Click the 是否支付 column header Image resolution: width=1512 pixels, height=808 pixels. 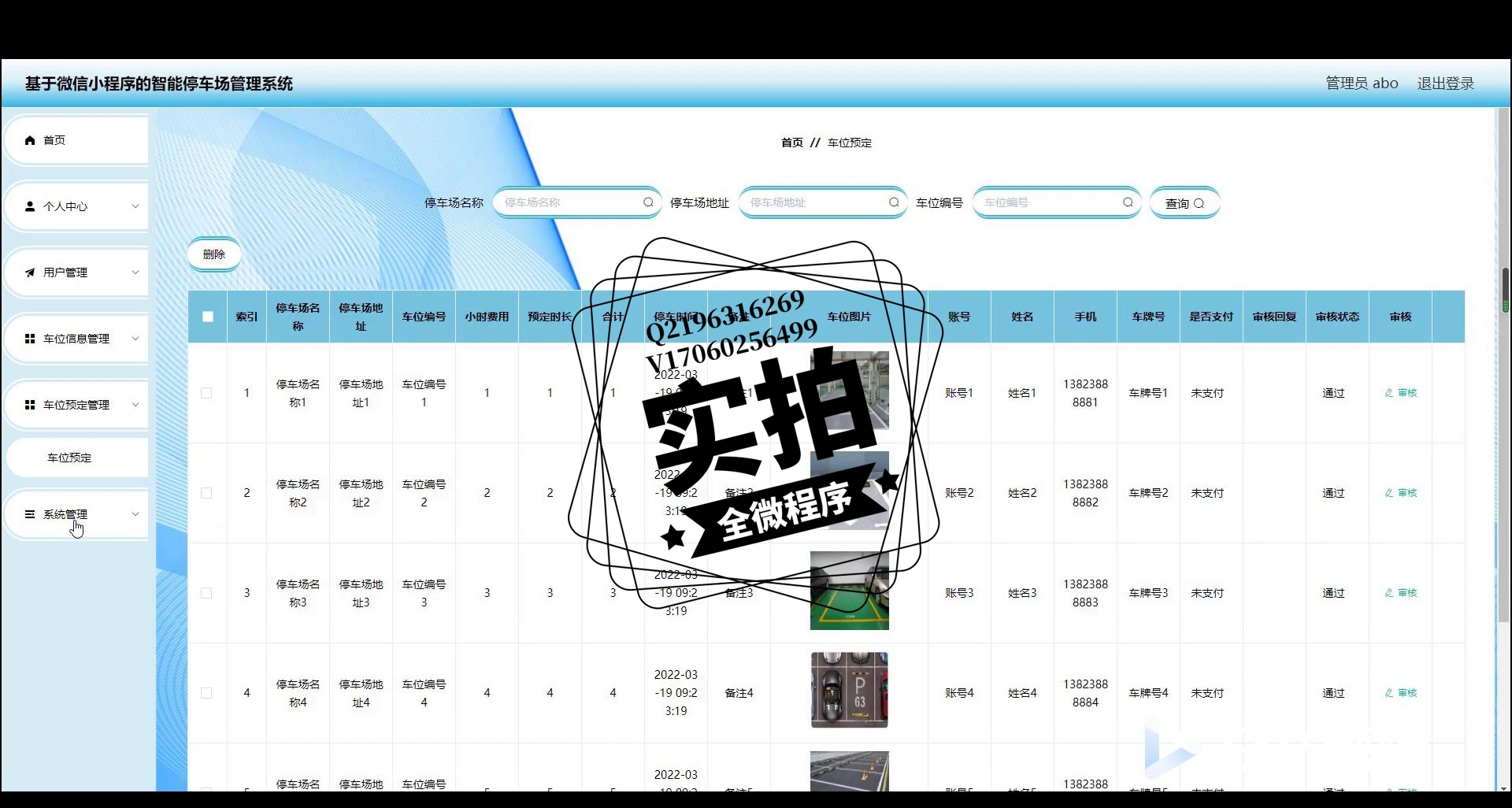coord(1211,317)
